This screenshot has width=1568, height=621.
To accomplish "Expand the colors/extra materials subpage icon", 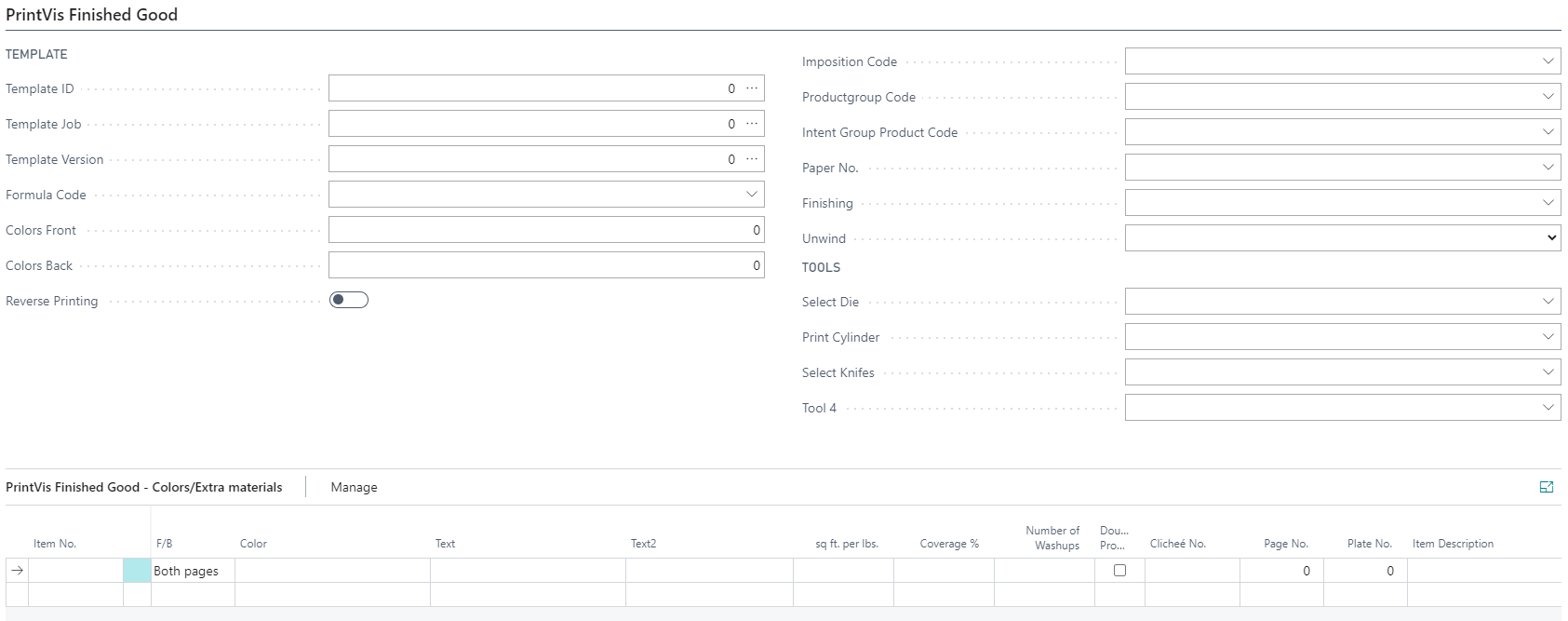I will [x=1547, y=487].
